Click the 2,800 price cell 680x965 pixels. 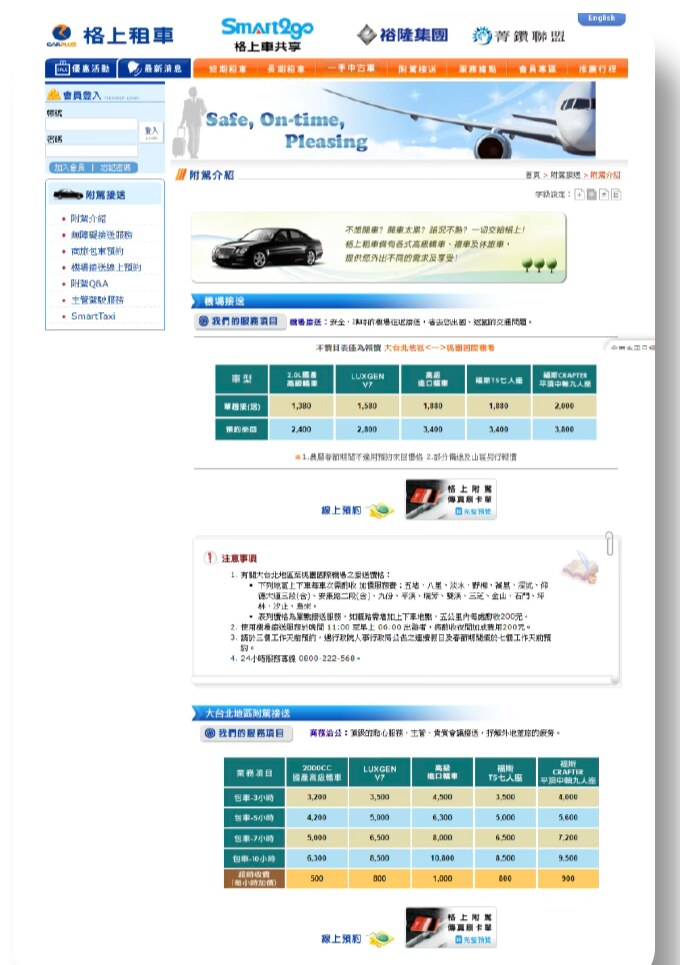(367, 429)
